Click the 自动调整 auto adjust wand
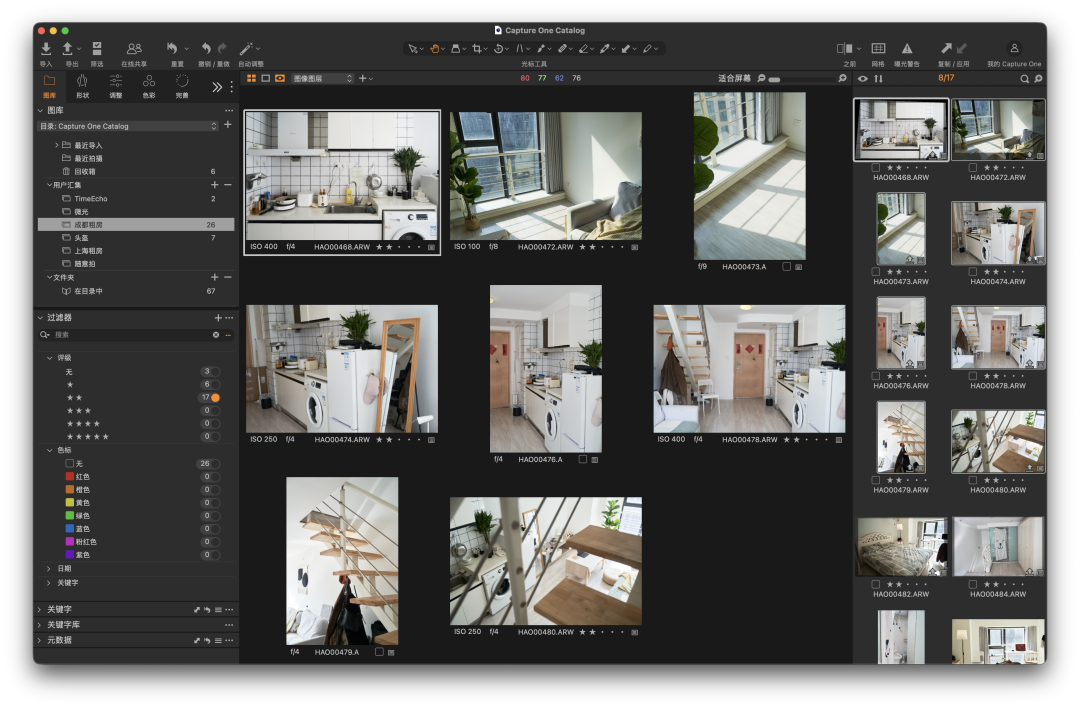The height and width of the screenshot is (708, 1080). click(x=246, y=48)
